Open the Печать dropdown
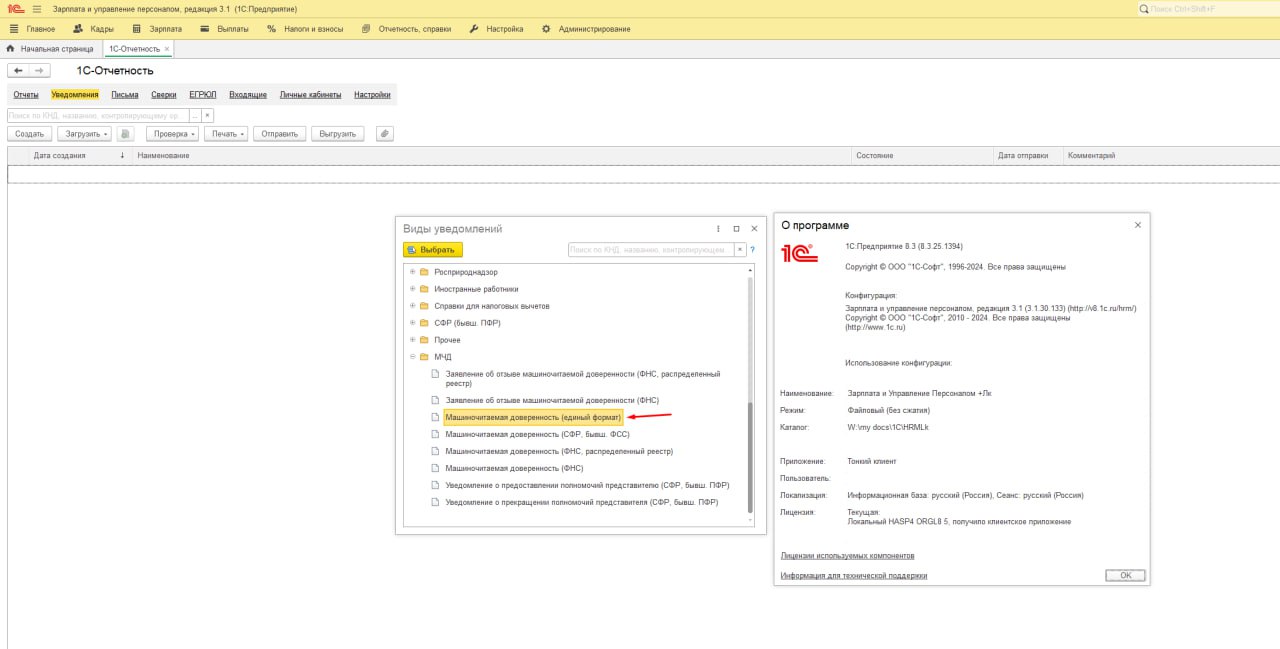The image size is (1280, 649). tap(225, 133)
